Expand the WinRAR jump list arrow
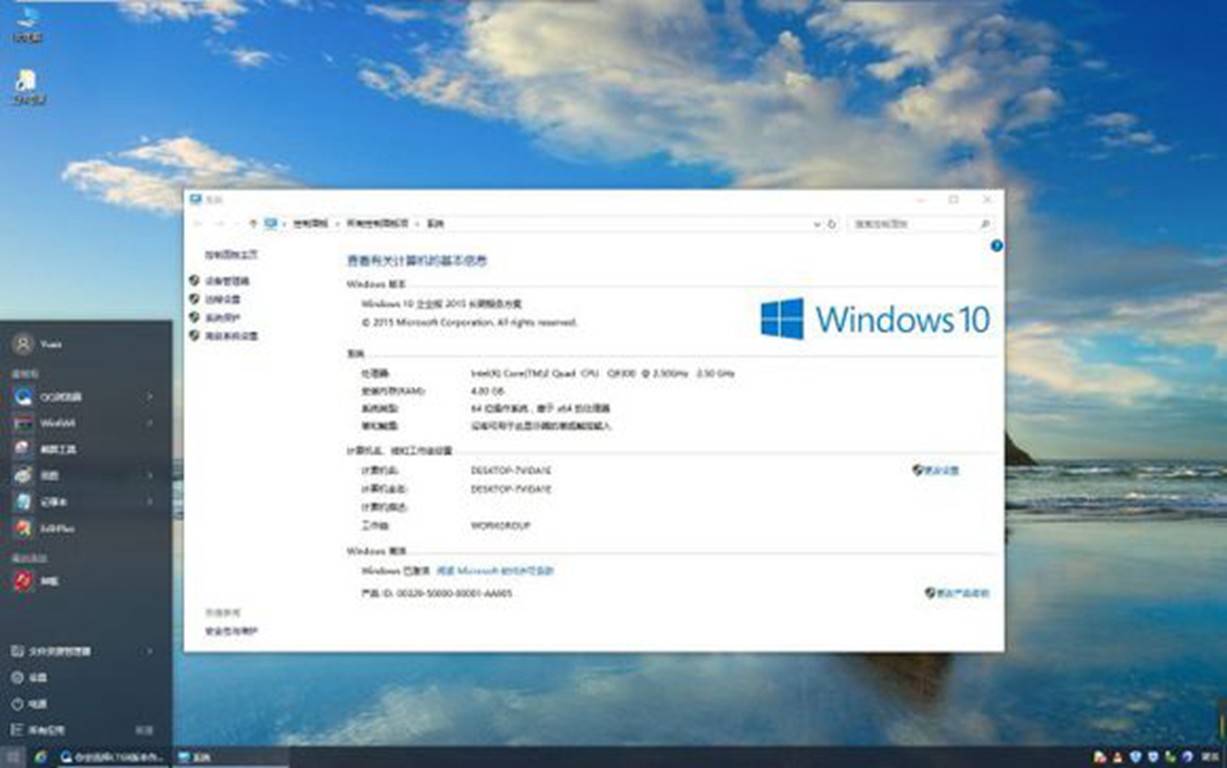Viewport: 1227px width, 768px height. tap(150, 423)
